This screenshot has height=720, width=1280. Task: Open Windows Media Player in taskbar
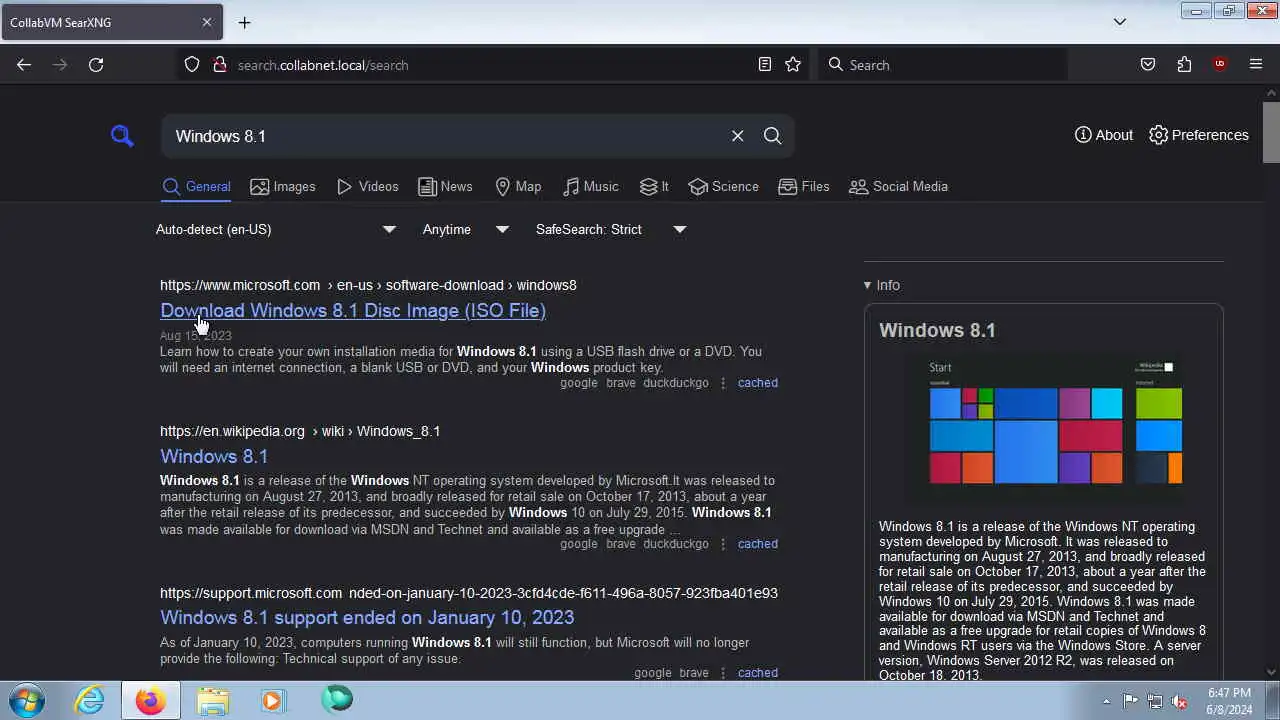(x=273, y=700)
